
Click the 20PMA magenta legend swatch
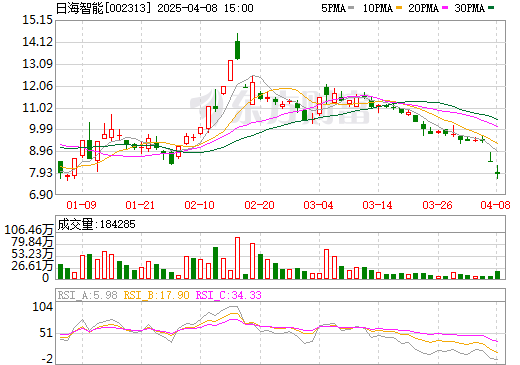(x=445, y=8)
